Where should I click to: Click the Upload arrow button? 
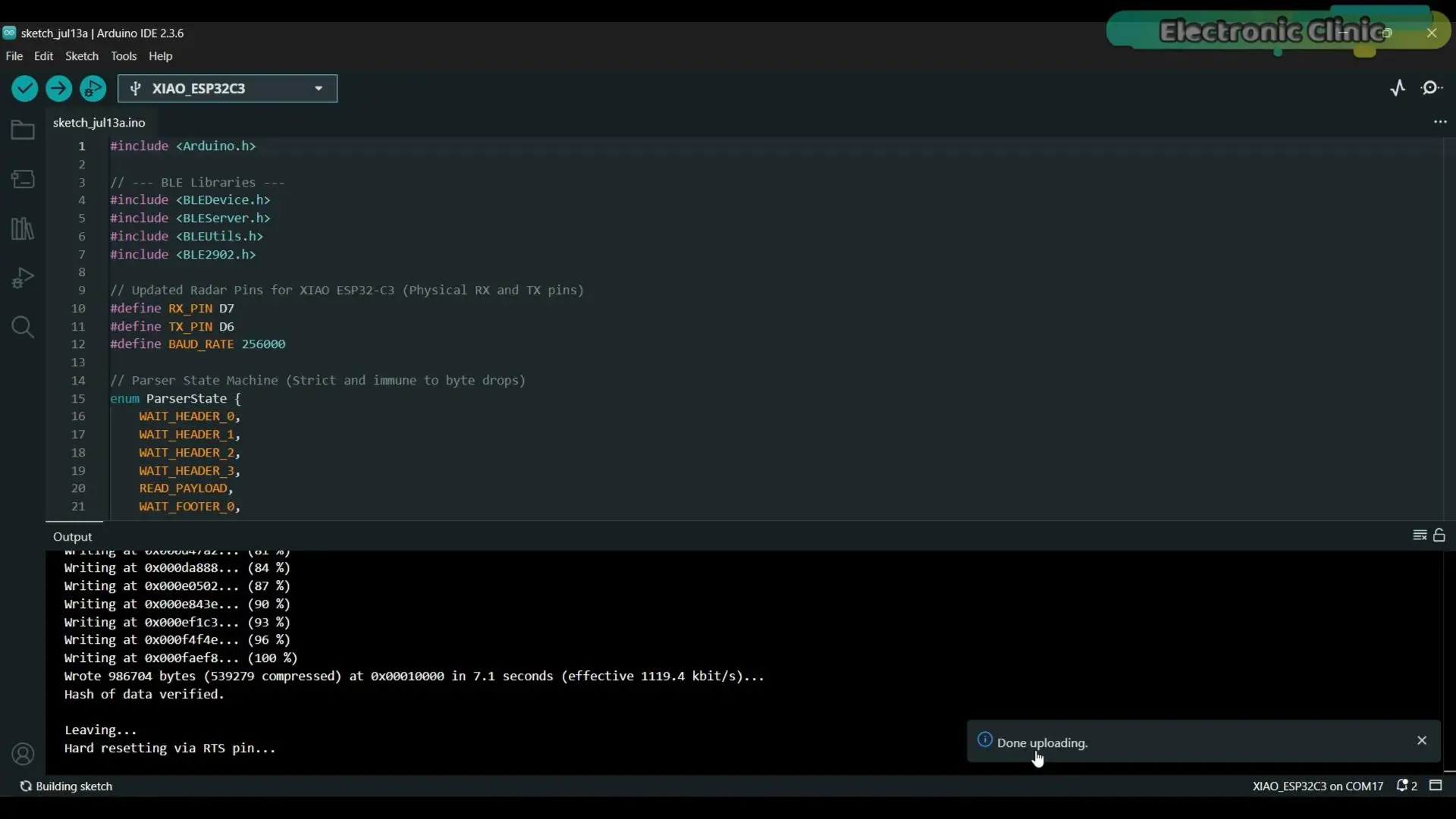(x=59, y=89)
